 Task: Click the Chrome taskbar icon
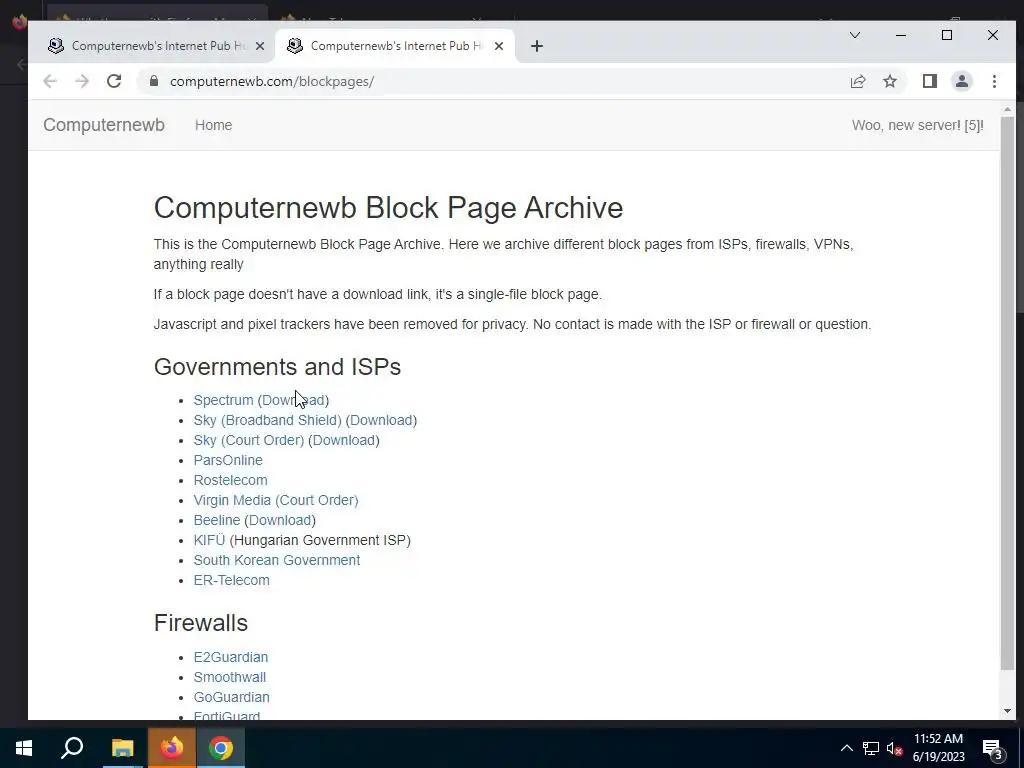coord(221,748)
